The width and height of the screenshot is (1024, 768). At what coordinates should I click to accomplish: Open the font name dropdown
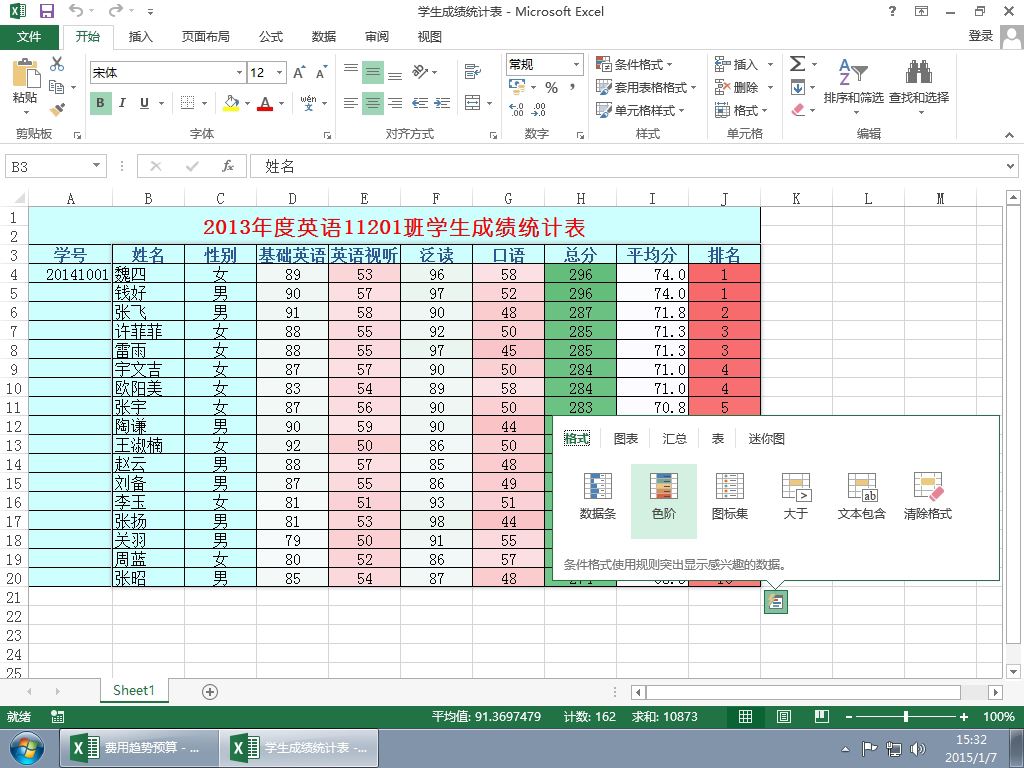[239, 72]
